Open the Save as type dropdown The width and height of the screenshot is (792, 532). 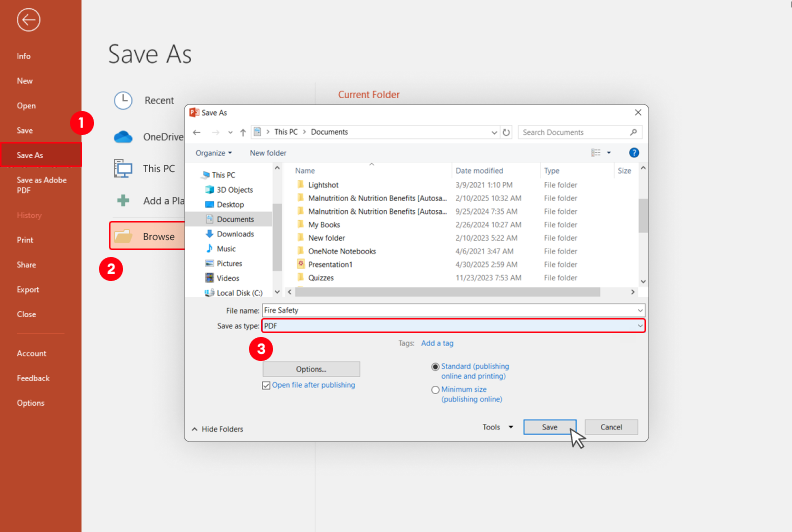click(x=640, y=326)
